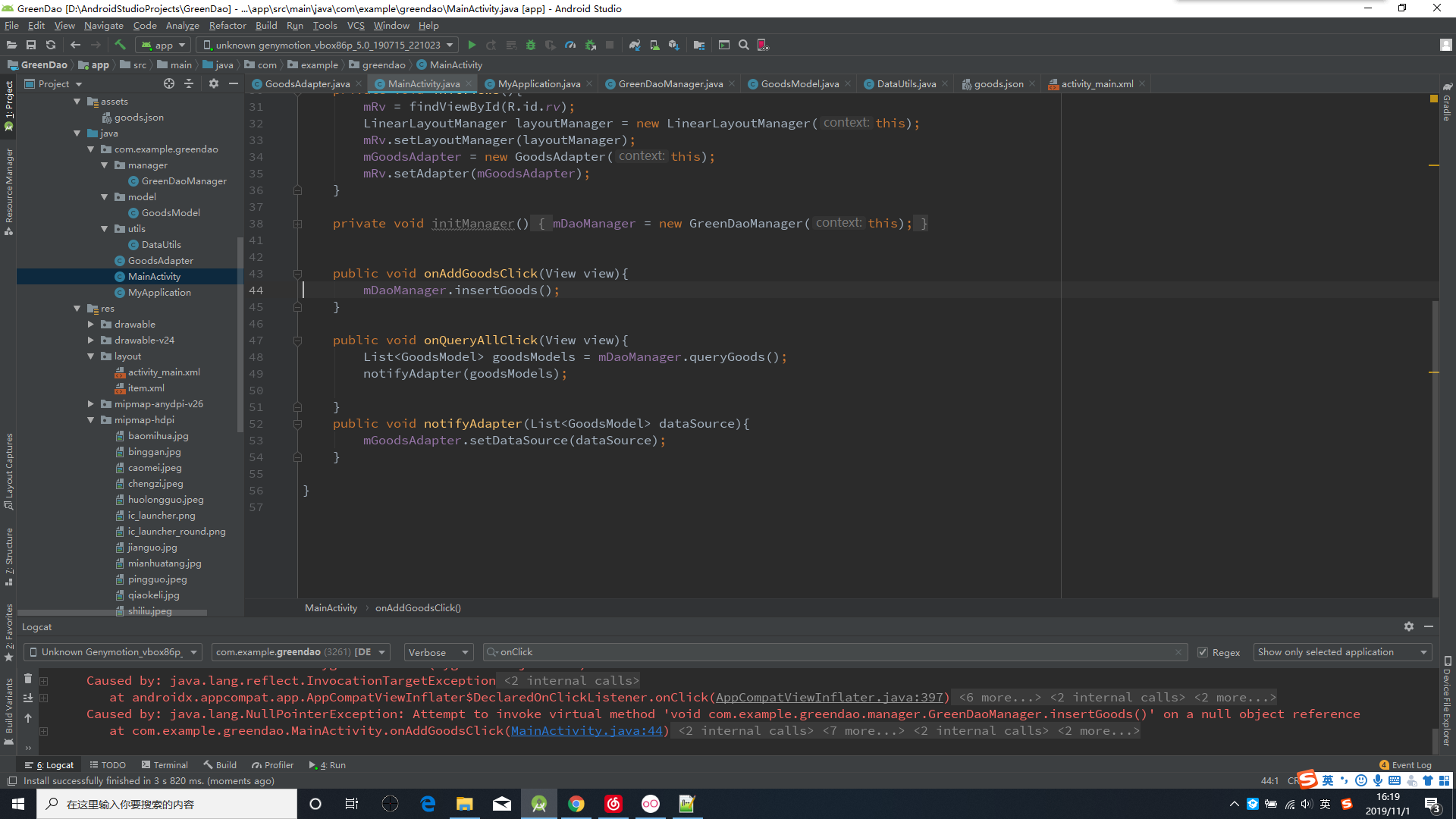Click the project tree horizontal scrollbar
The width and height of the screenshot is (1456, 819).
pos(112,613)
